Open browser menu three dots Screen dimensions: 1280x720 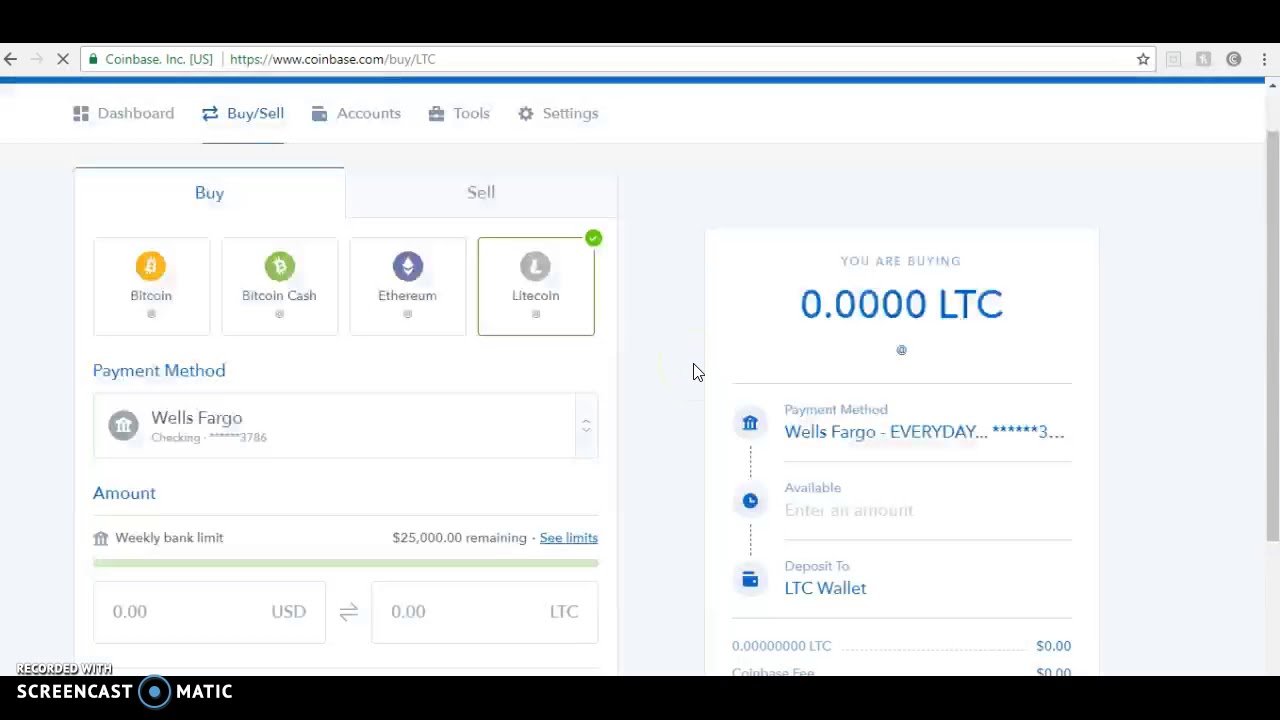coord(1264,59)
